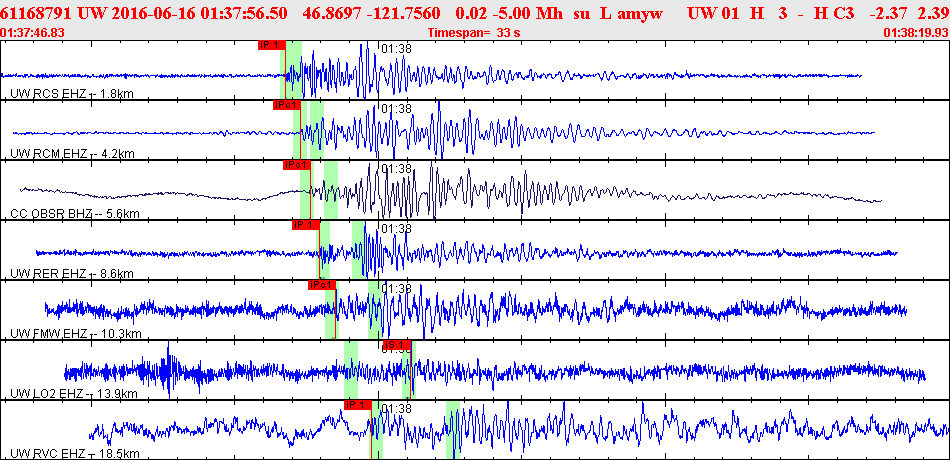950x460 pixels.
Task: Click the red P pick flag on RCS trace
Action: 271,45
